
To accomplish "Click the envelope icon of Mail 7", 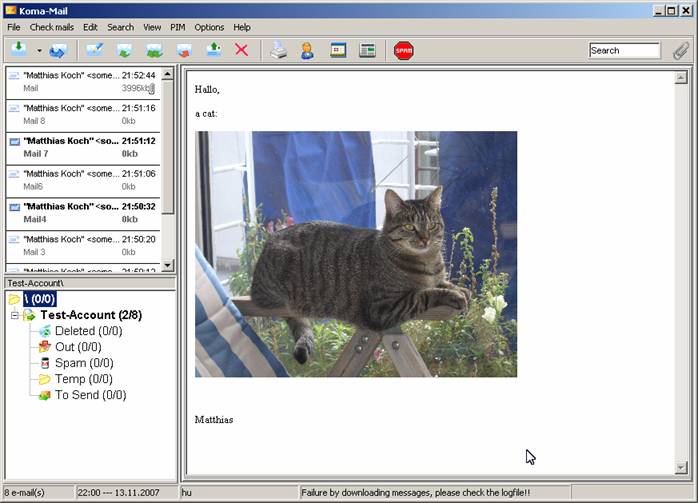I will coord(15,142).
